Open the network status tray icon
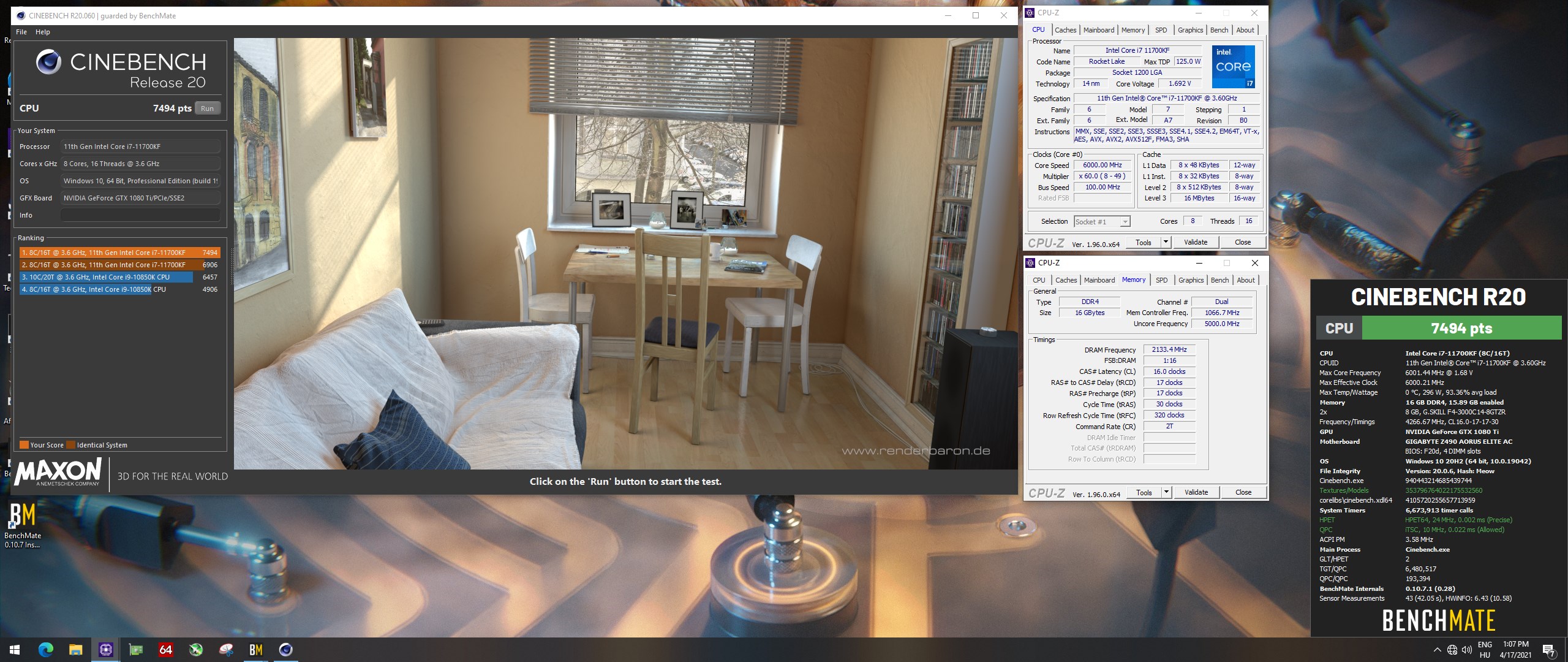The height and width of the screenshot is (662, 1568). pyautogui.click(x=1452, y=650)
